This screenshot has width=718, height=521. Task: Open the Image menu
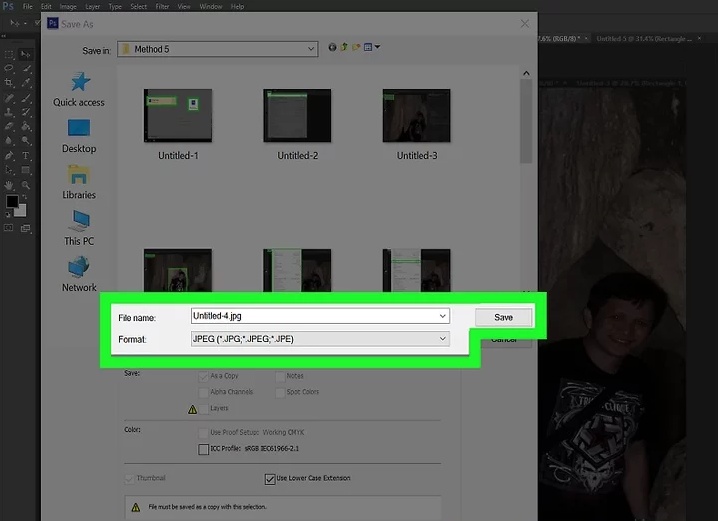click(68, 6)
